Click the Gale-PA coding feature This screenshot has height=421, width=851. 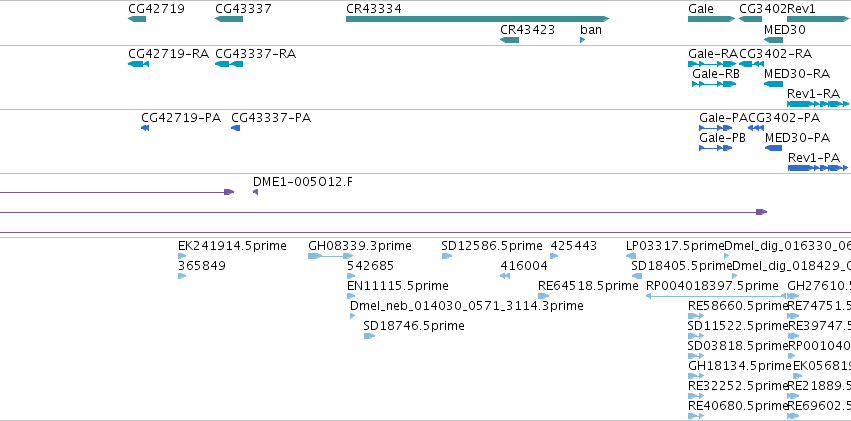click(715, 128)
